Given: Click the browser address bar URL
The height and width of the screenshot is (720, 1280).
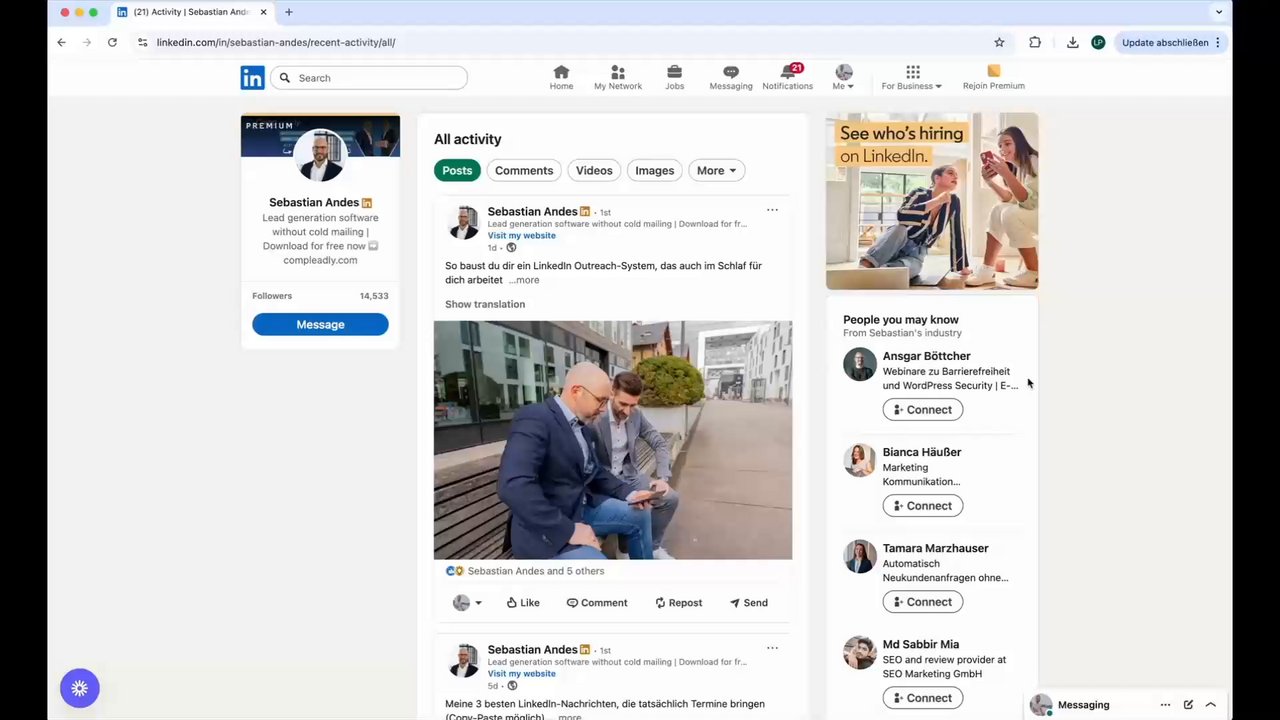Looking at the screenshot, I should (276, 42).
